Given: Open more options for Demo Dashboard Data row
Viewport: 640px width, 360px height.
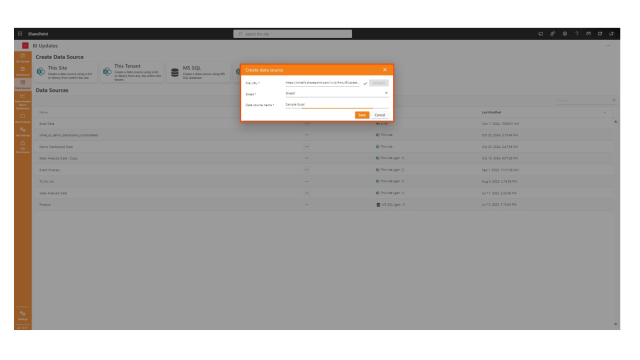Looking at the screenshot, I should tap(307, 147).
